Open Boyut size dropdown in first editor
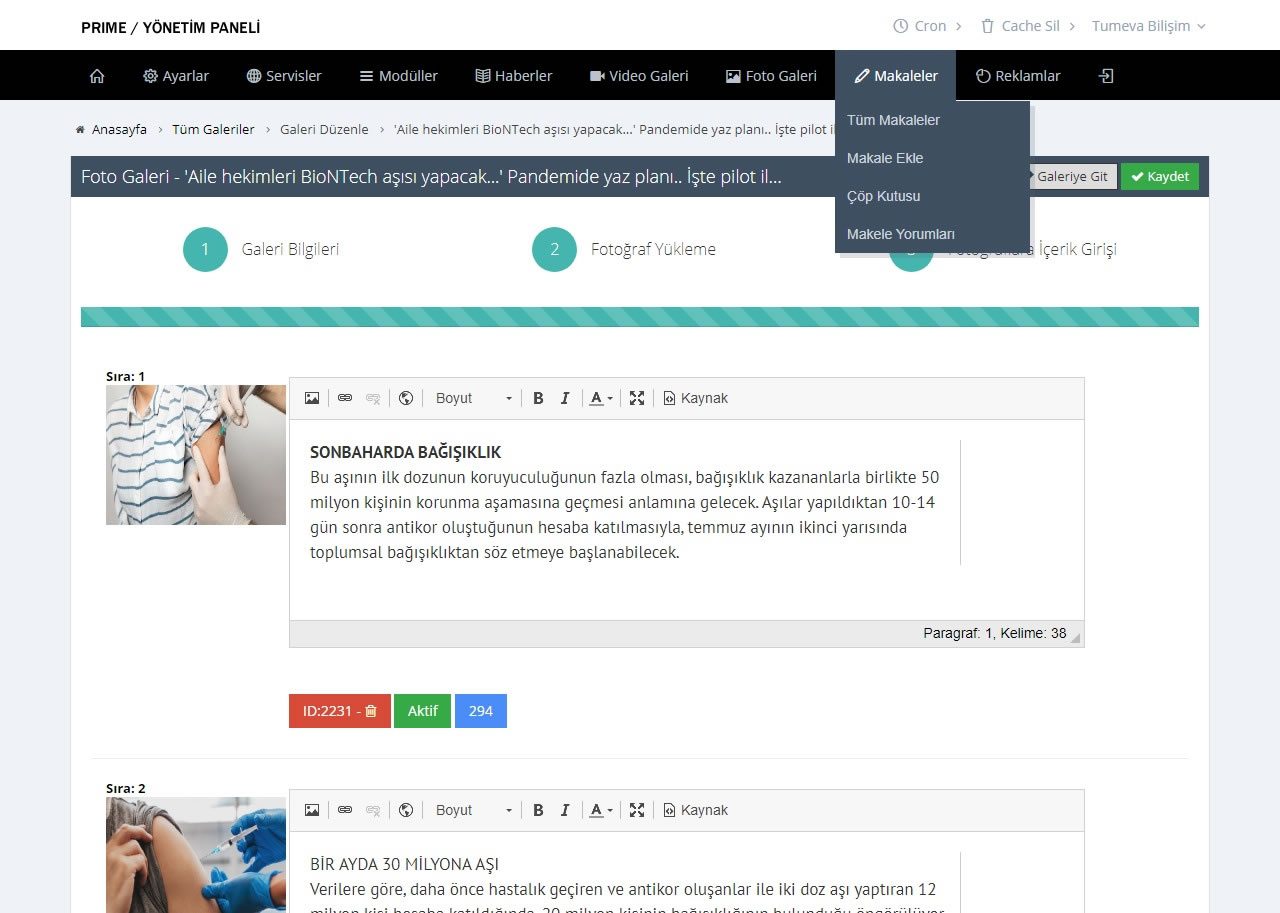The image size is (1280, 913). (x=473, y=398)
